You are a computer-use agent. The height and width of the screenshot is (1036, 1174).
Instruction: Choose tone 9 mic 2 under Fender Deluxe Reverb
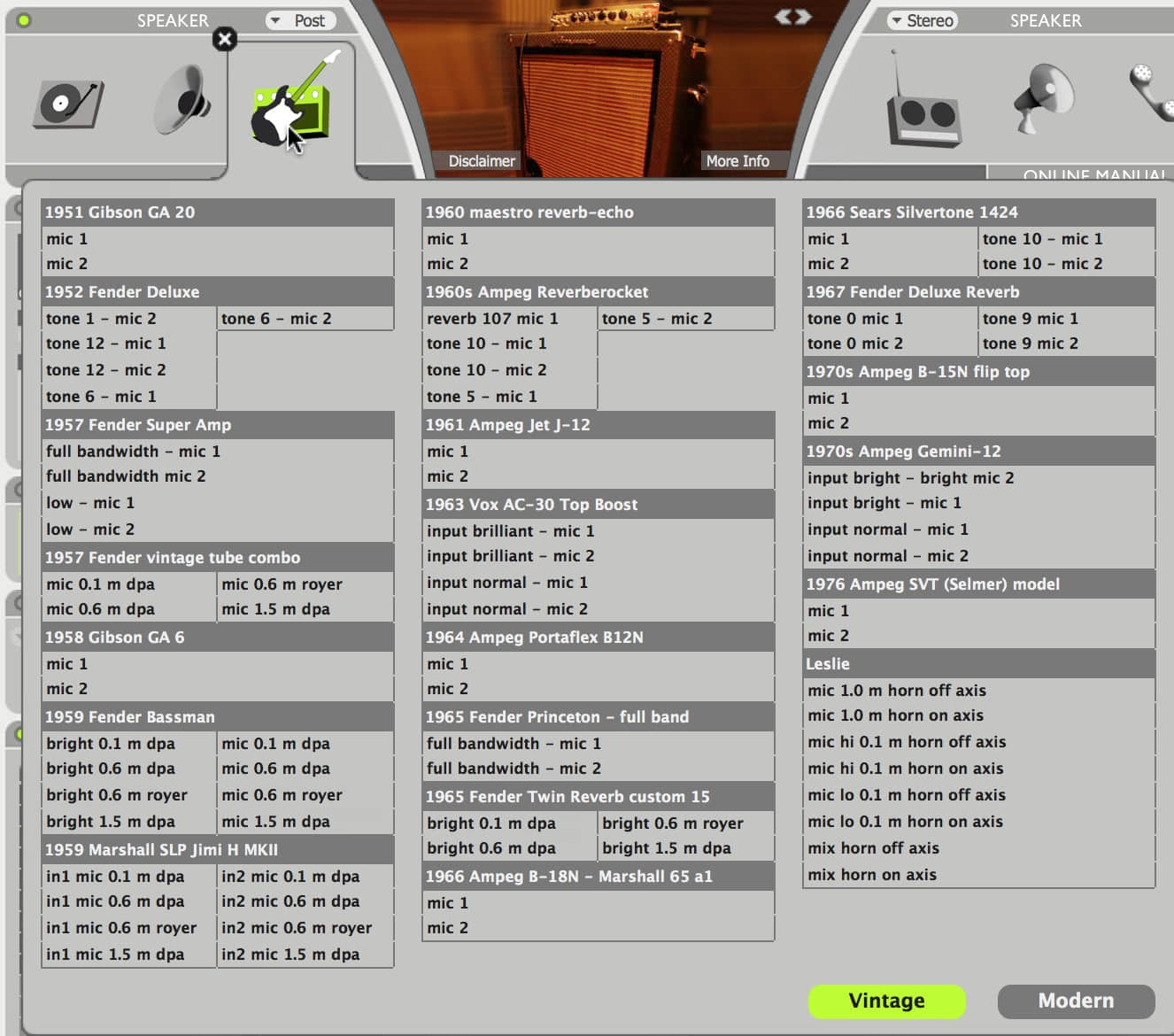pos(1066,344)
